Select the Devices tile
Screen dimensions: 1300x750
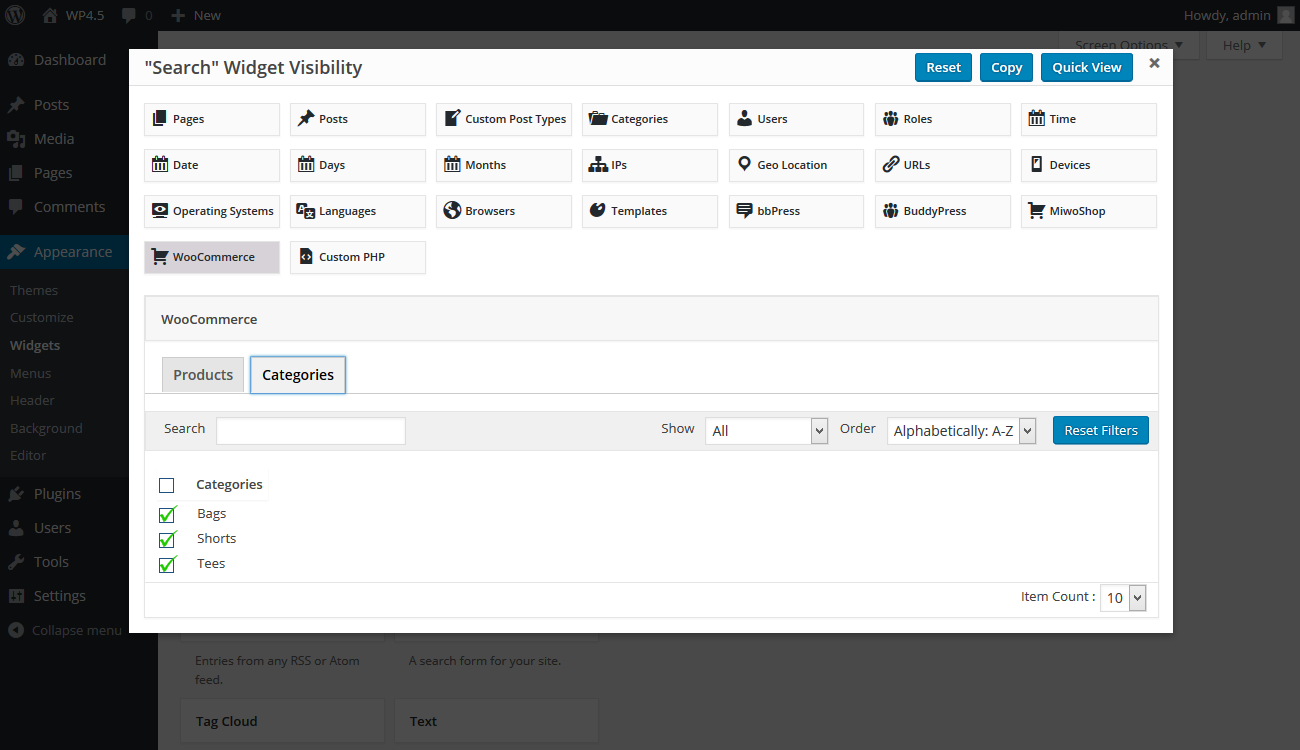tap(1089, 165)
